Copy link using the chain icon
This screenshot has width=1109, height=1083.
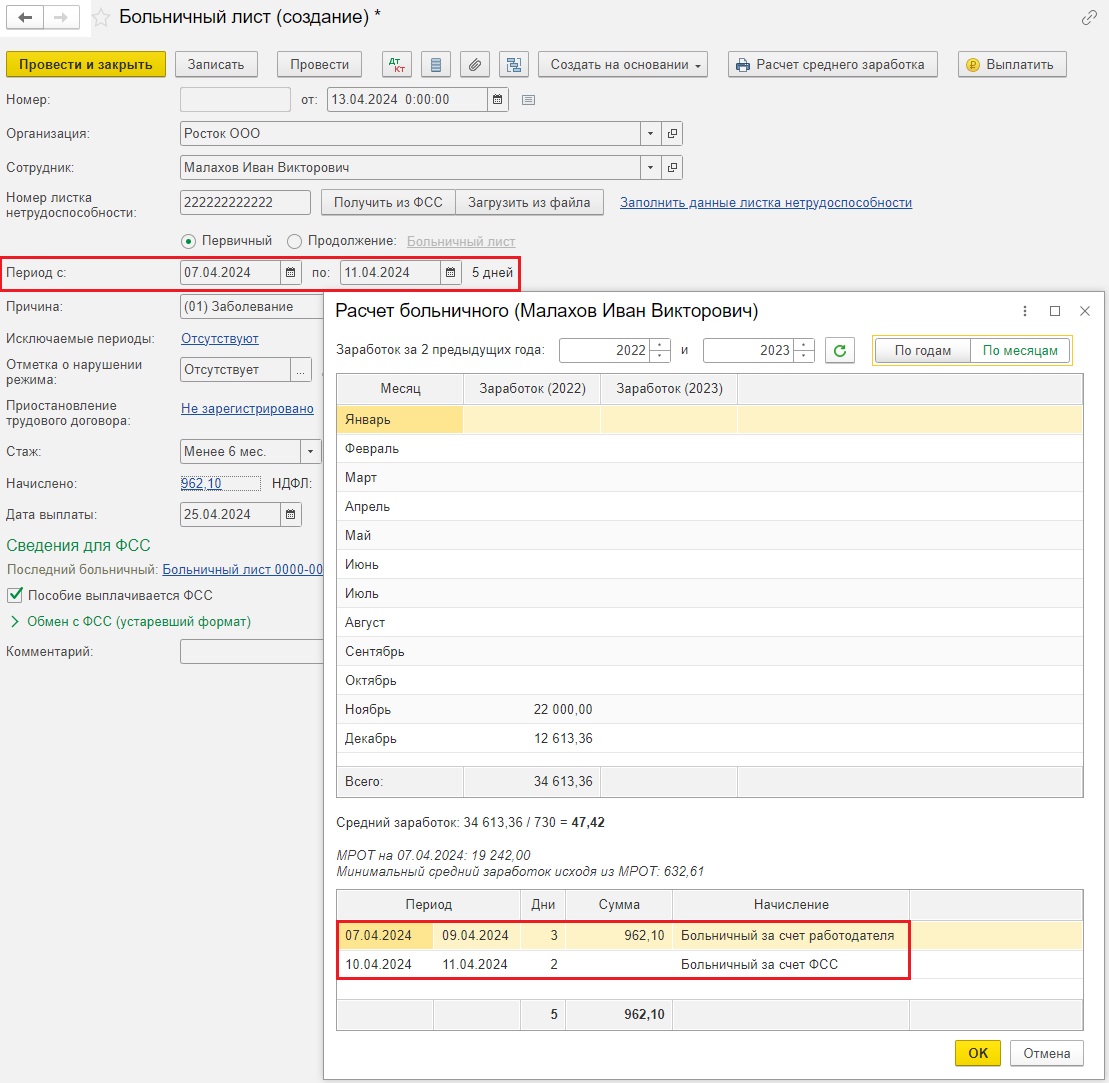point(1089,18)
